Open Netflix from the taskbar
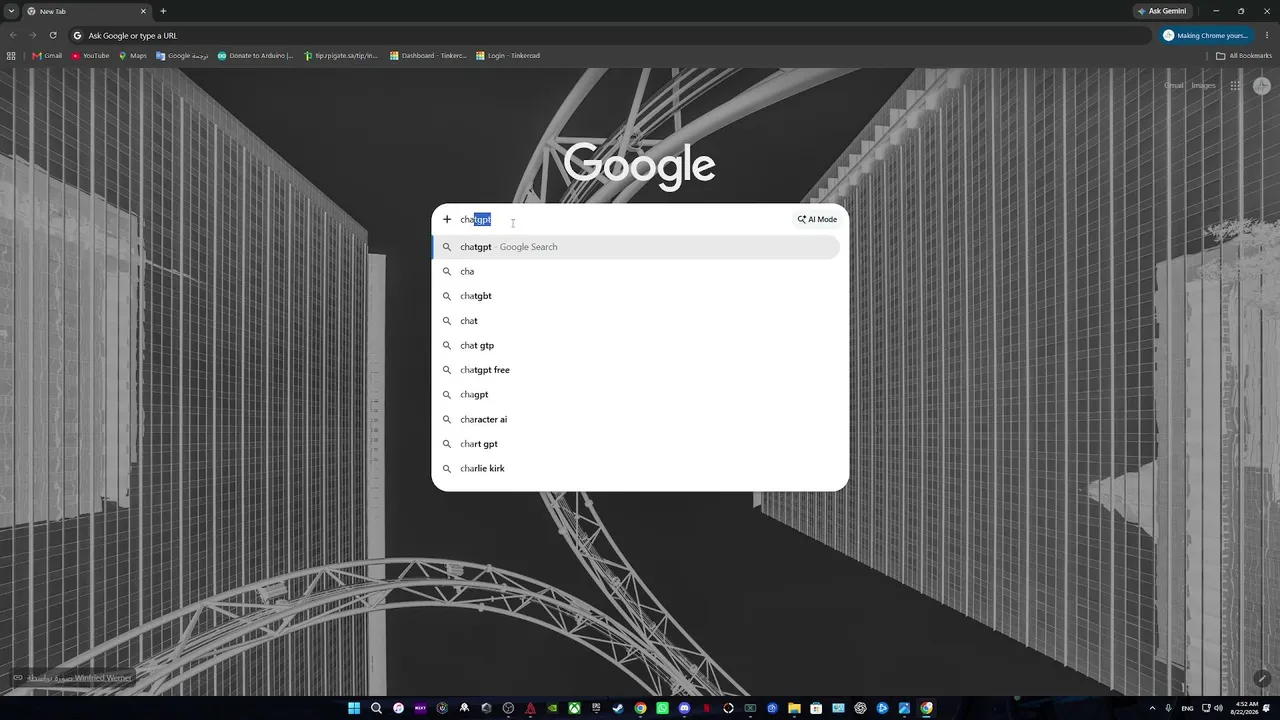This screenshot has width=1280, height=720. (706, 708)
